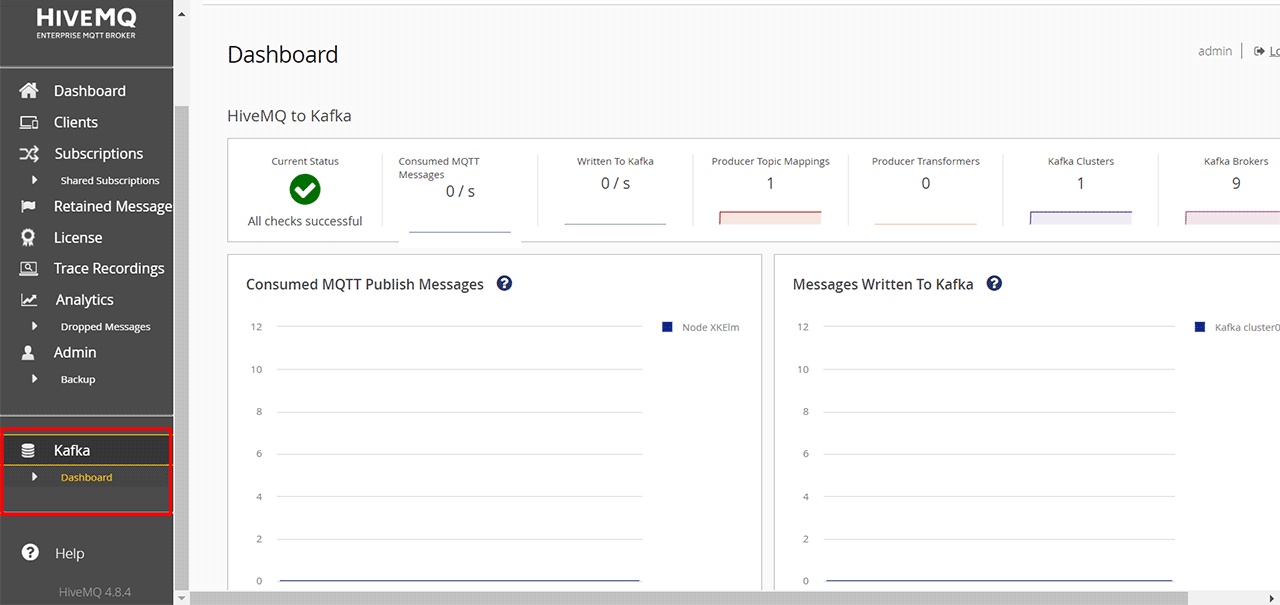Click the Subscriptions shuffle icon
The height and width of the screenshot is (605, 1280).
tap(29, 153)
